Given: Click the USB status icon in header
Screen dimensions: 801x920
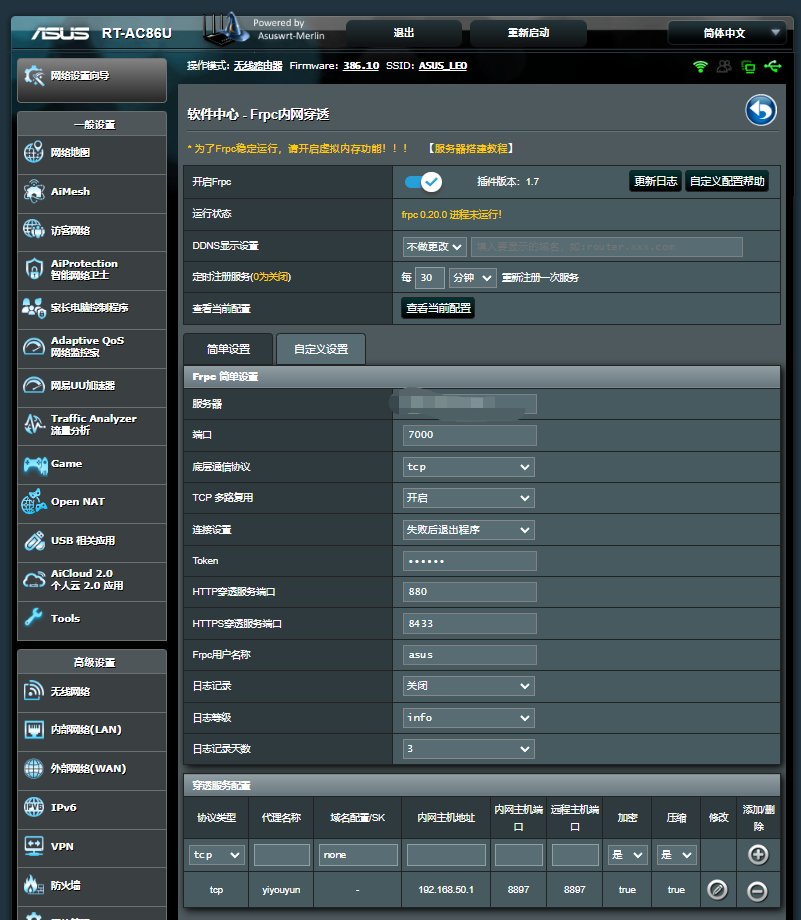Looking at the screenshot, I should pyautogui.click(x=773, y=66).
